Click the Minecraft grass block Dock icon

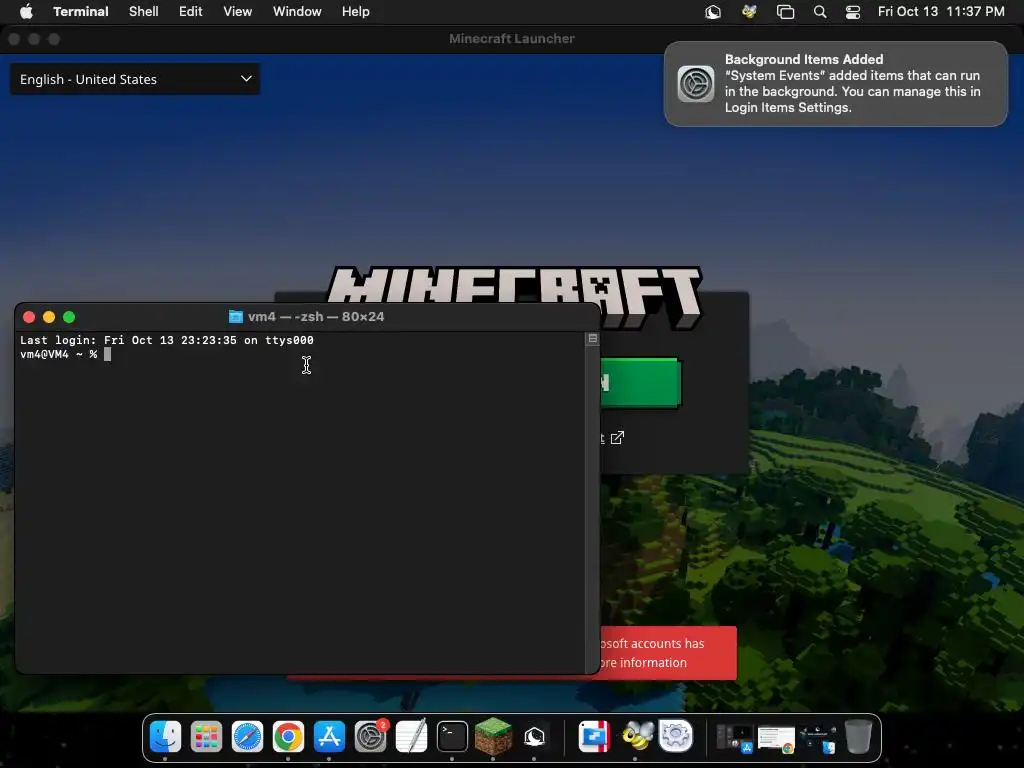click(493, 737)
